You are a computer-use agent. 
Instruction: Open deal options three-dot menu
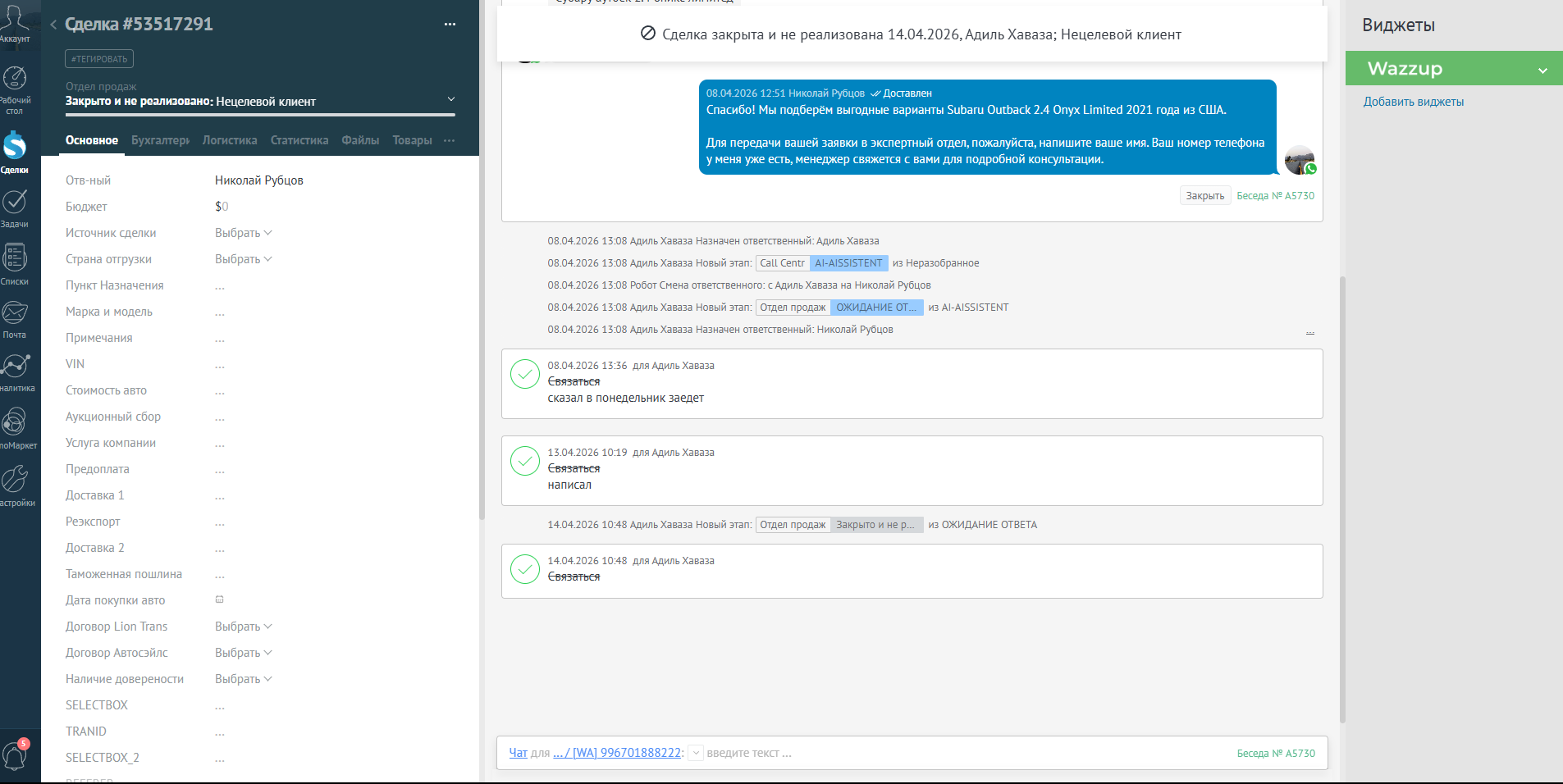pyautogui.click(x=450, y=25)
